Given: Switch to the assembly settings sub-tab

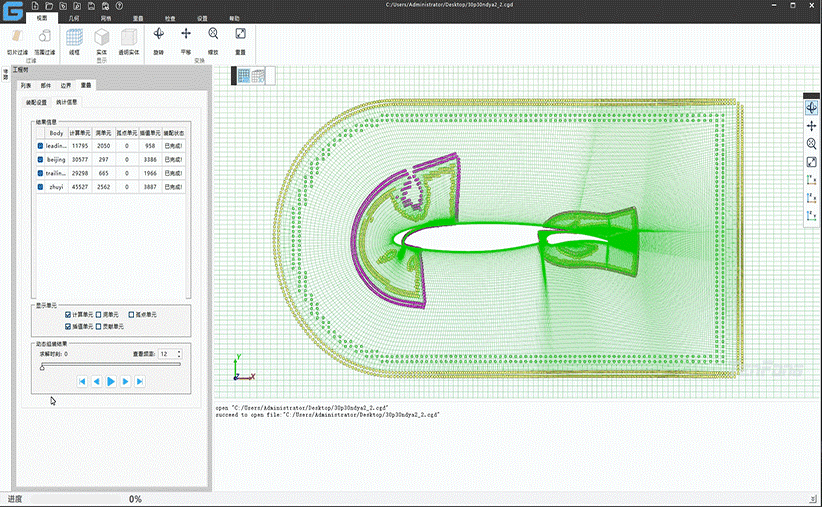Looking at the screenshot, I should pyautogui.click(x=37, y=102).
